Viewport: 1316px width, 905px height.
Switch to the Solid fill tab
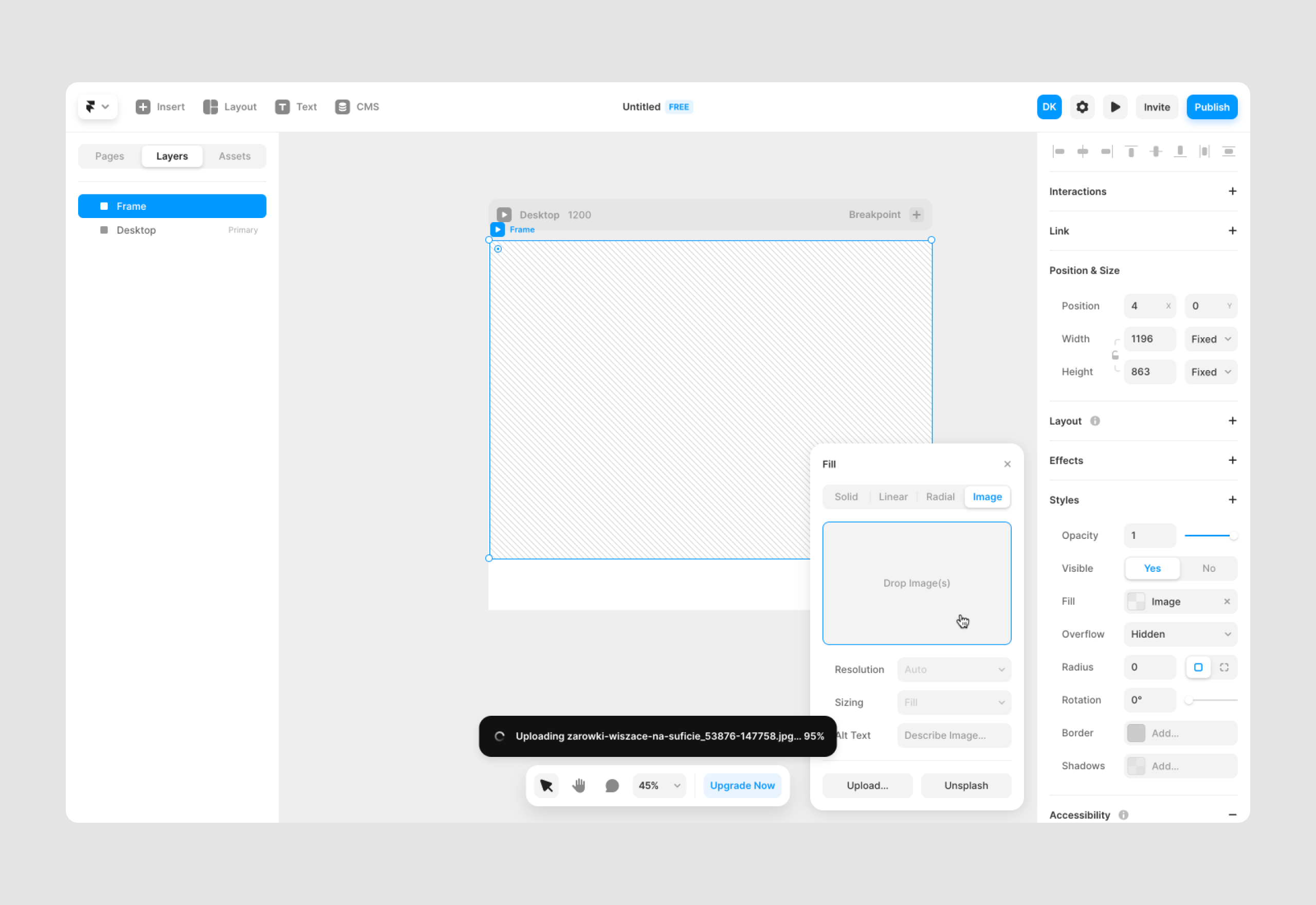845,496
